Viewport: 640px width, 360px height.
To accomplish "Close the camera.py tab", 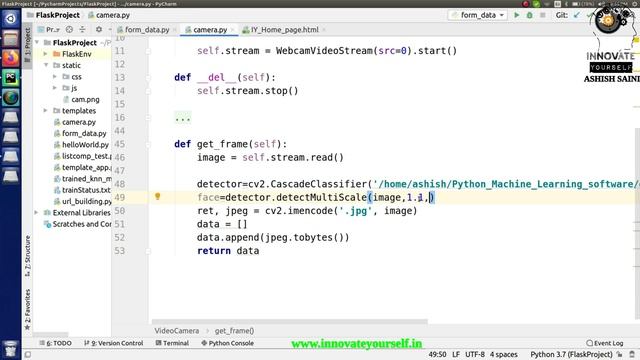I will 232,30.
